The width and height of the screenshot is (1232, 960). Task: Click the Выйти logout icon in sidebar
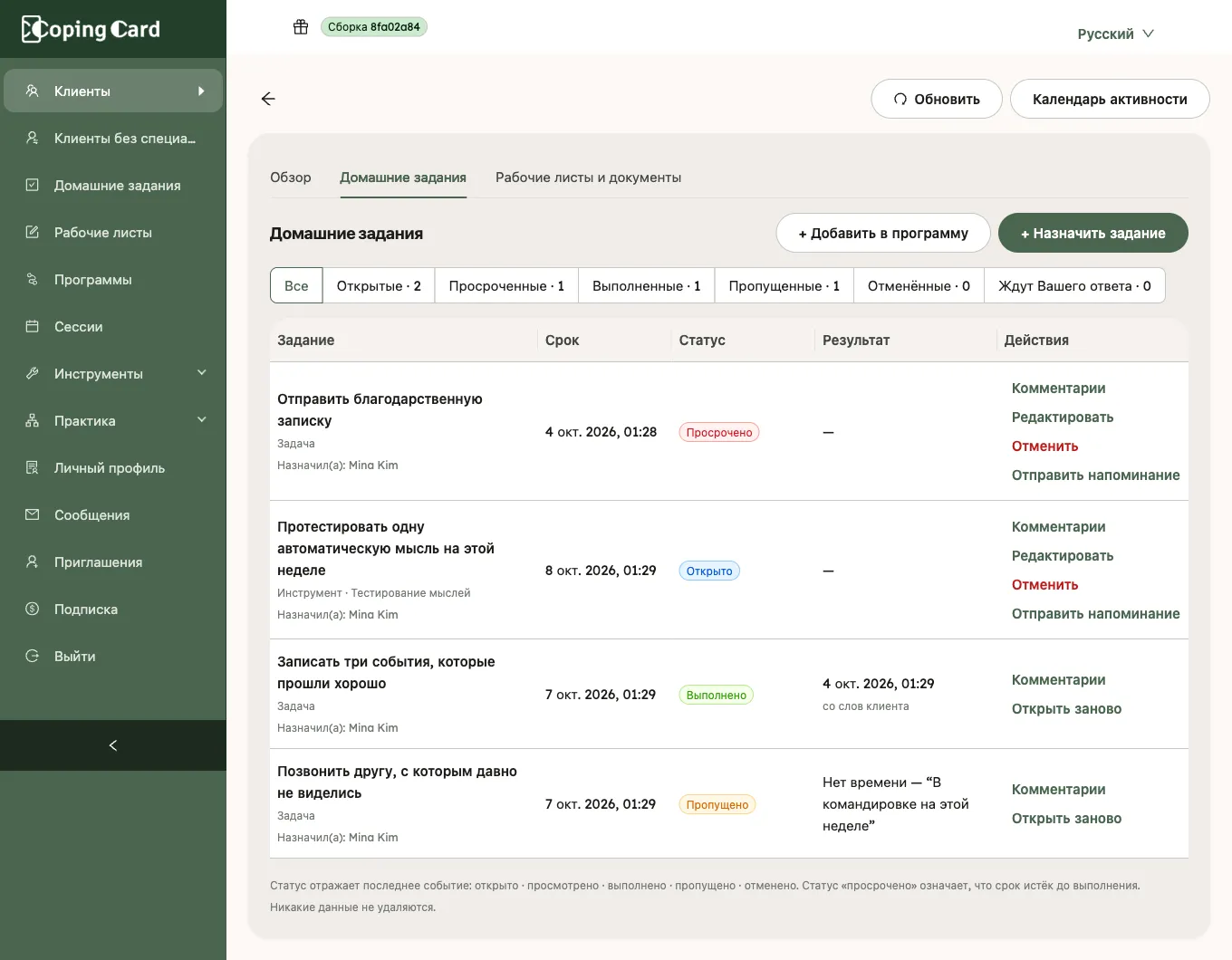[33, 656]
